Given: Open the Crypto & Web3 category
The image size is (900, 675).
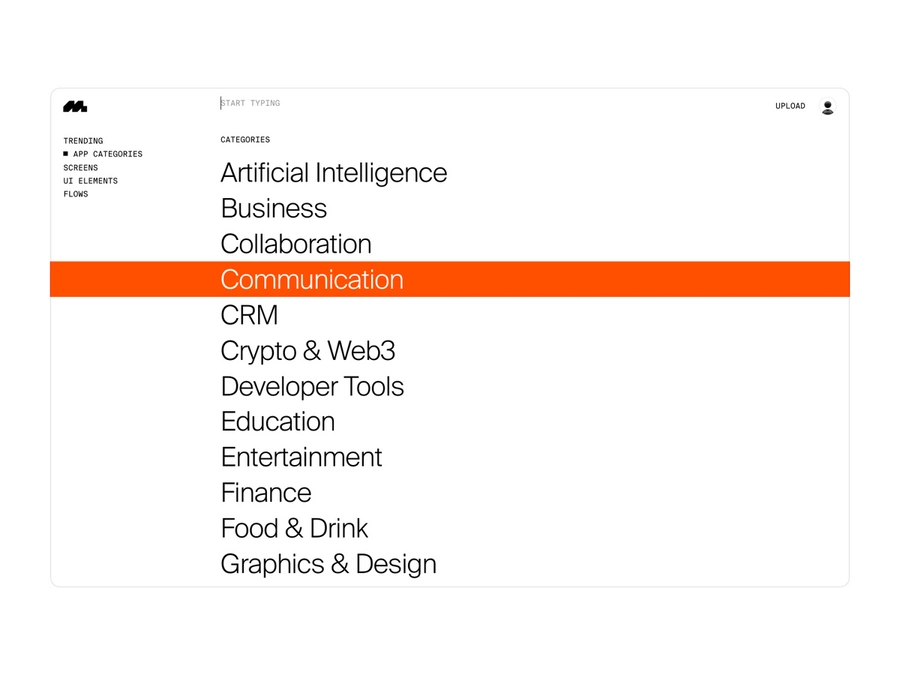Looking at the screenshot, I should [x=307, y=351].
